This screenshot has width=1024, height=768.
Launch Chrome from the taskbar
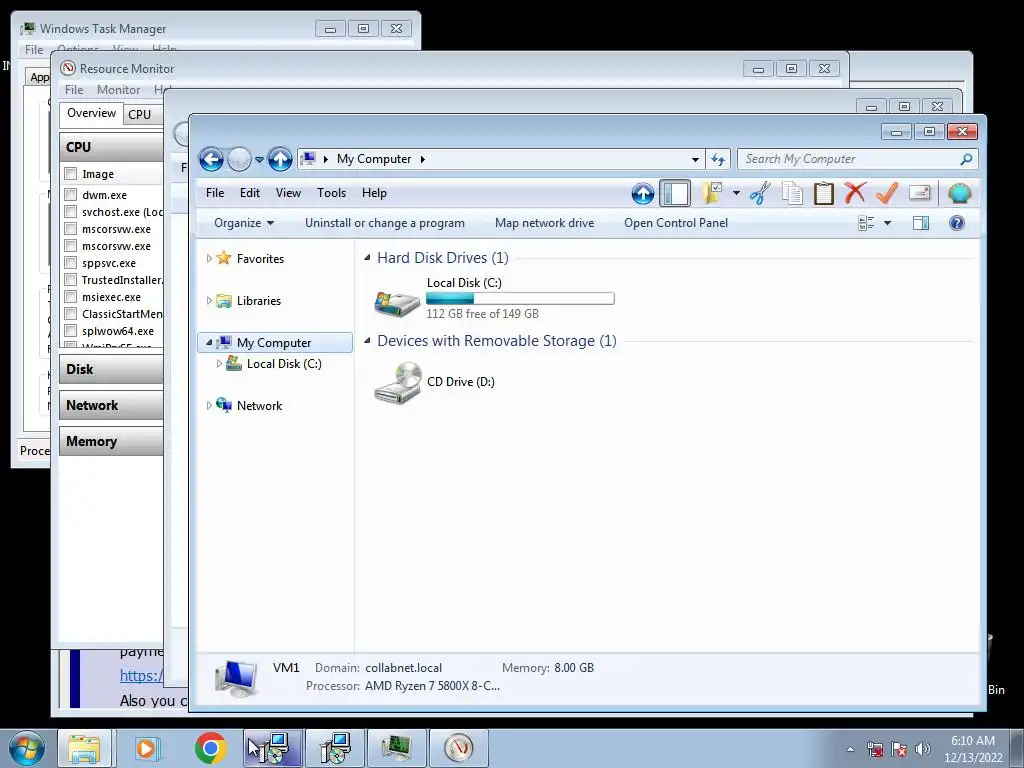[x=210, y=748]
